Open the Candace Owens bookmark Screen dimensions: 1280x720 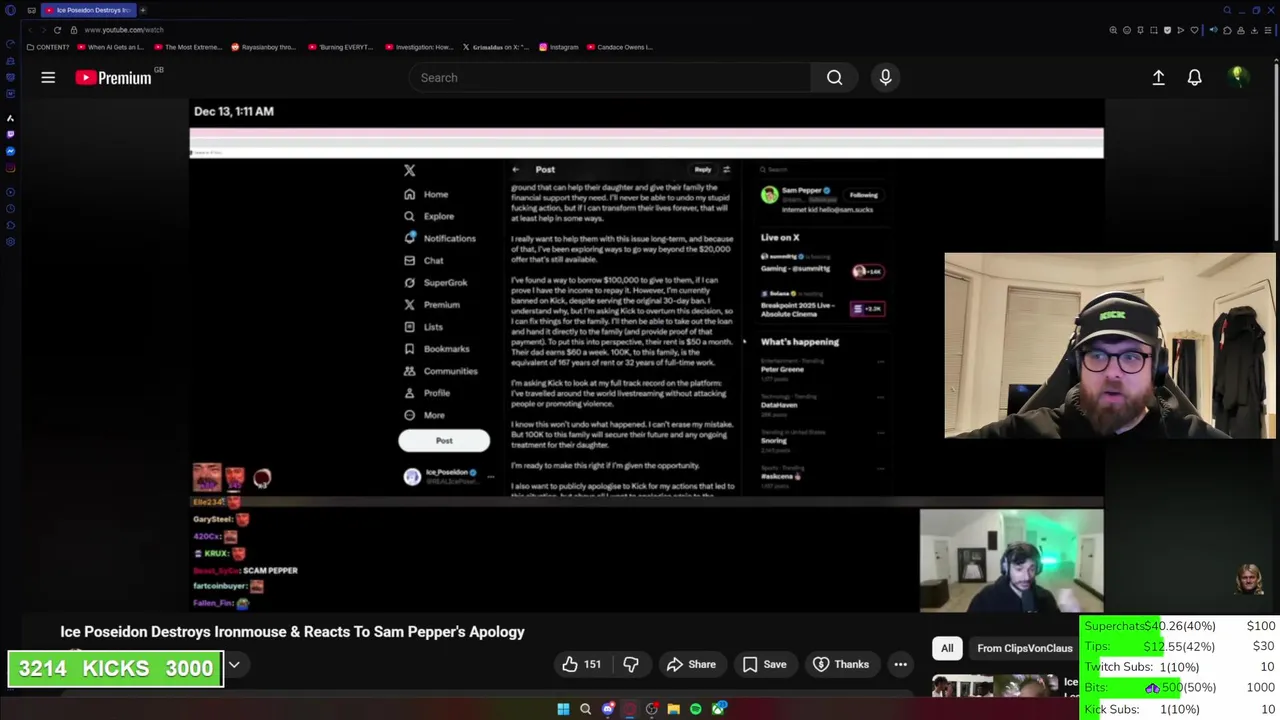tap(620, 47)
